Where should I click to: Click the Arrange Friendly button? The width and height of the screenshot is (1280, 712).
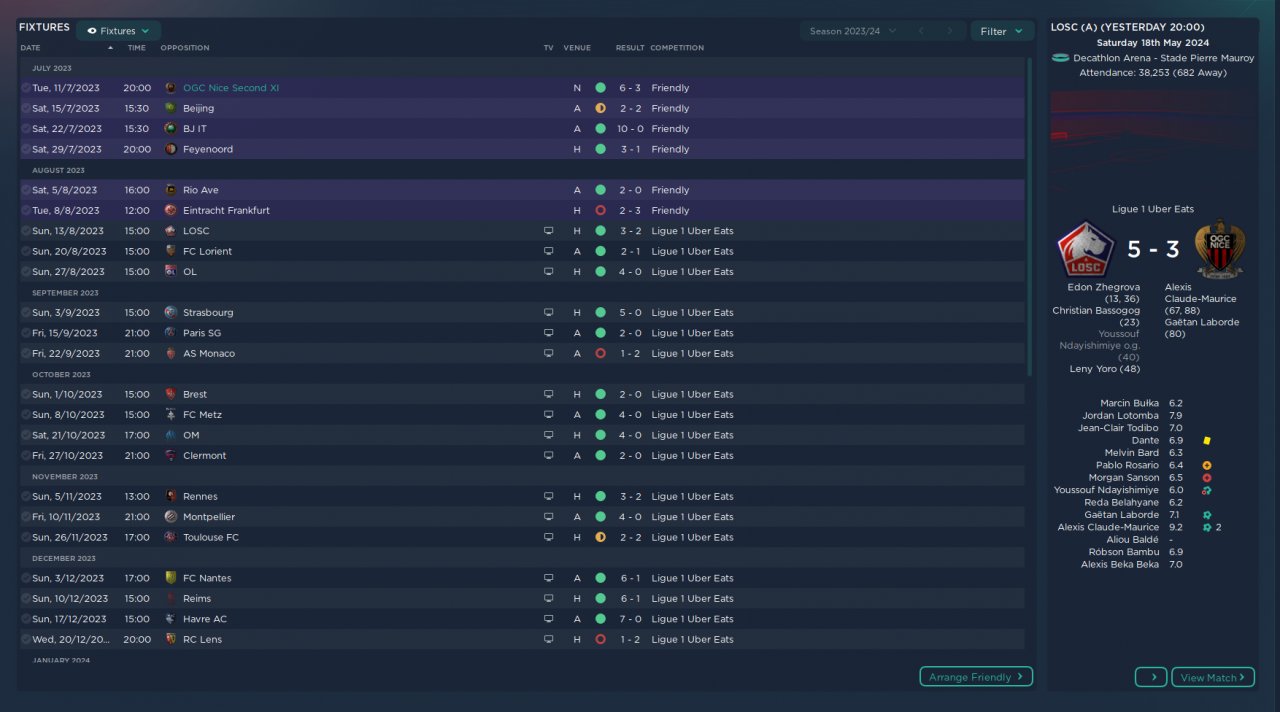(x=976, y=677)
